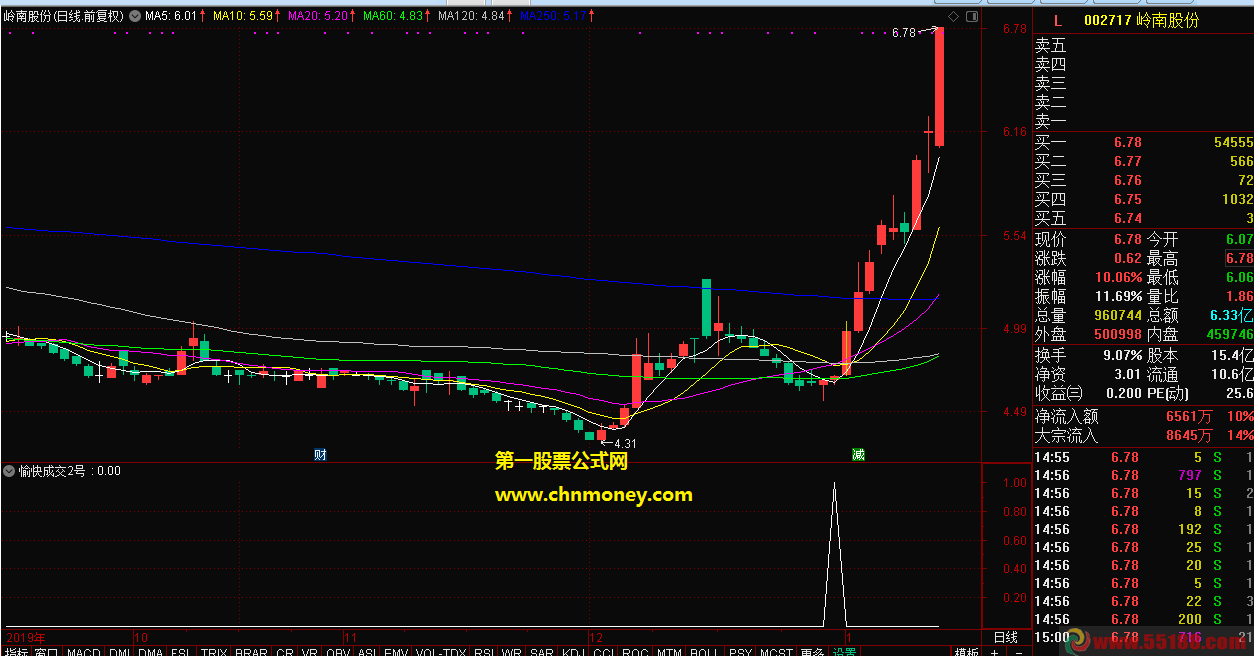Click the minus zoom button at bottom
The image size is (1254, 656).
[1019, 652]
